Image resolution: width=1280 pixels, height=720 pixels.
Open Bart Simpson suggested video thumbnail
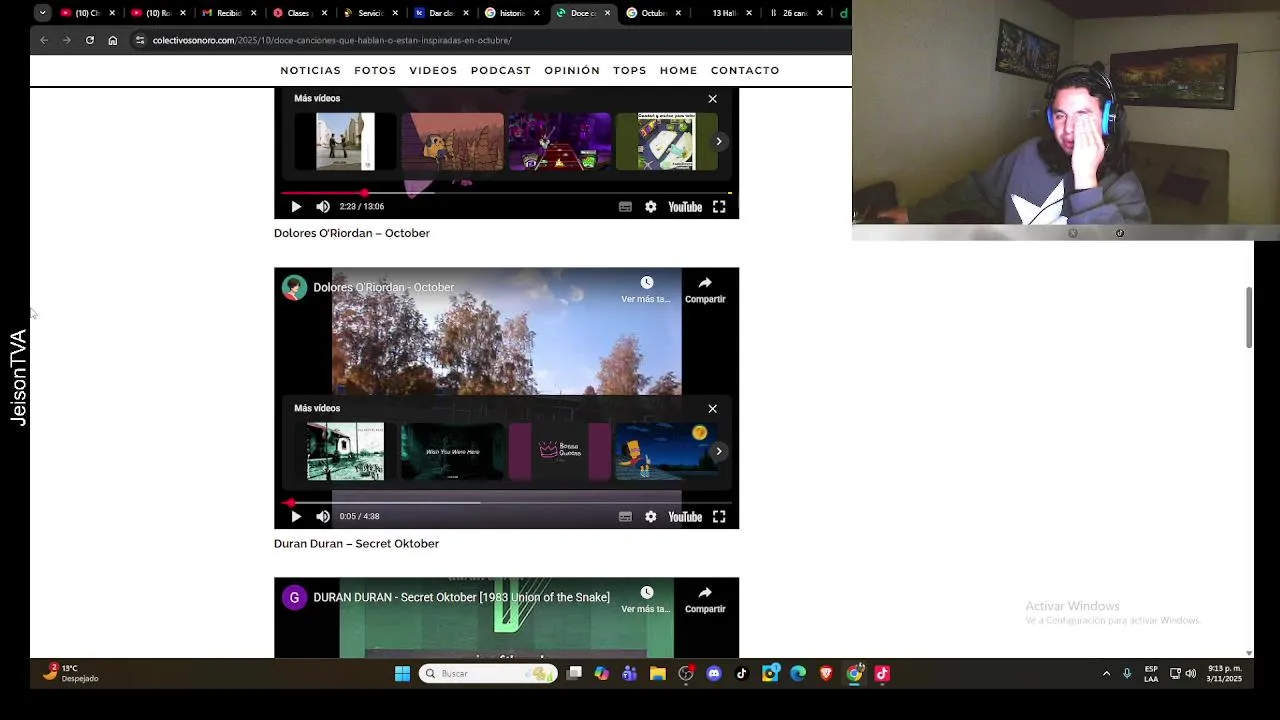tap(666, 451)
